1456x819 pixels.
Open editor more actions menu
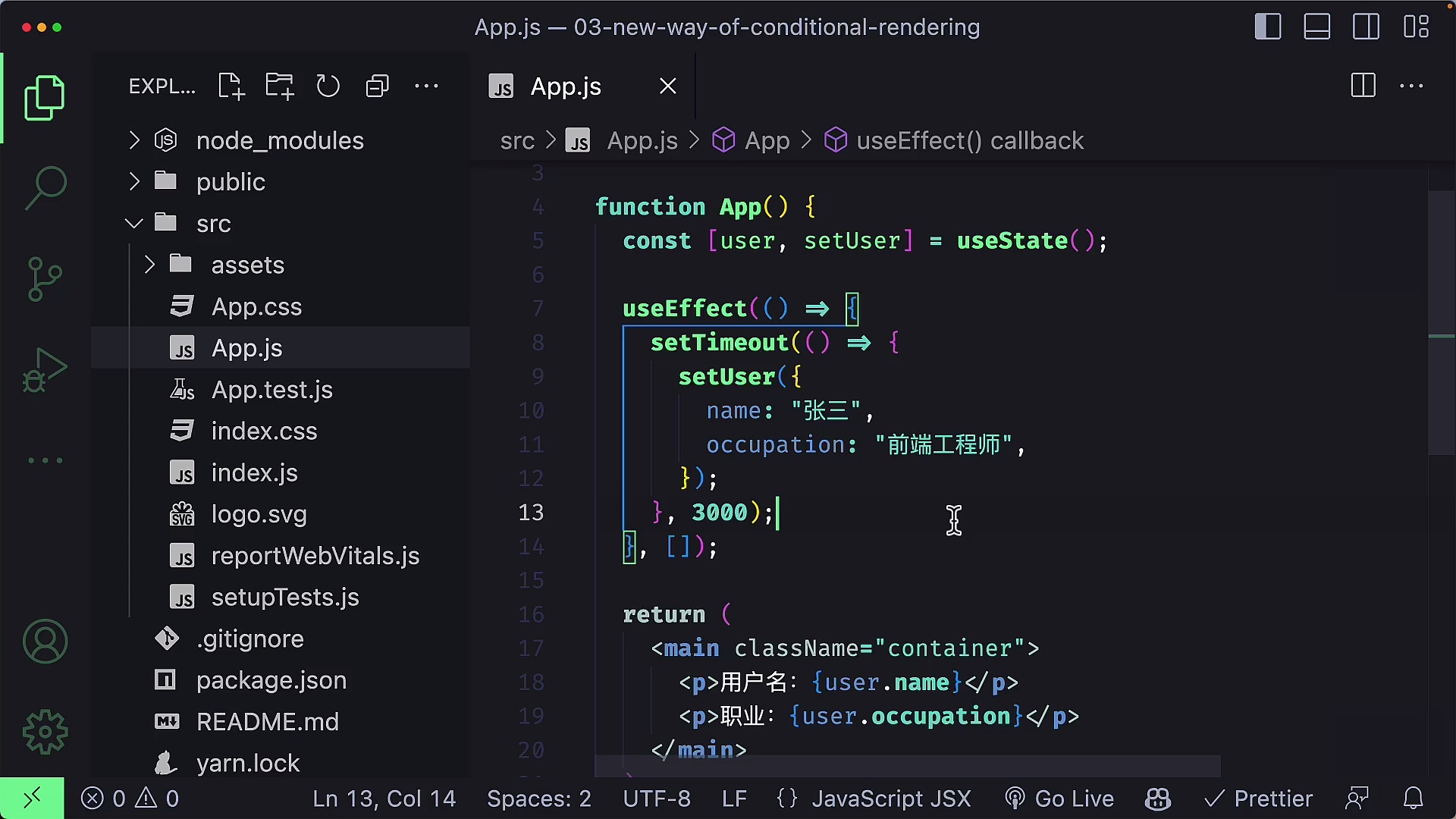point(1411,86)
